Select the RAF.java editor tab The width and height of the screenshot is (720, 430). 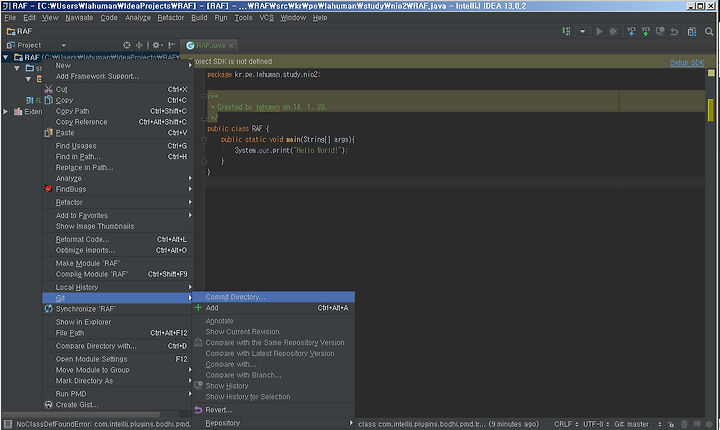click(x=210, y=45)
